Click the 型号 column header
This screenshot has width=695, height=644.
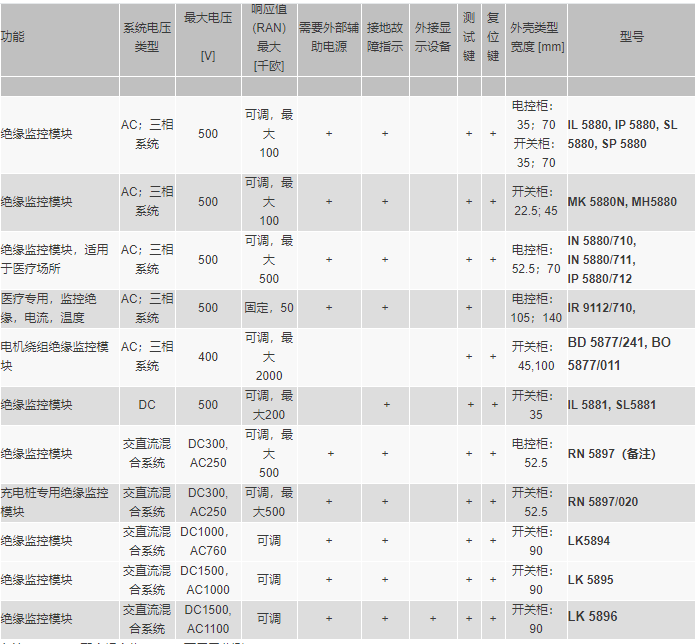click(631, 37)
